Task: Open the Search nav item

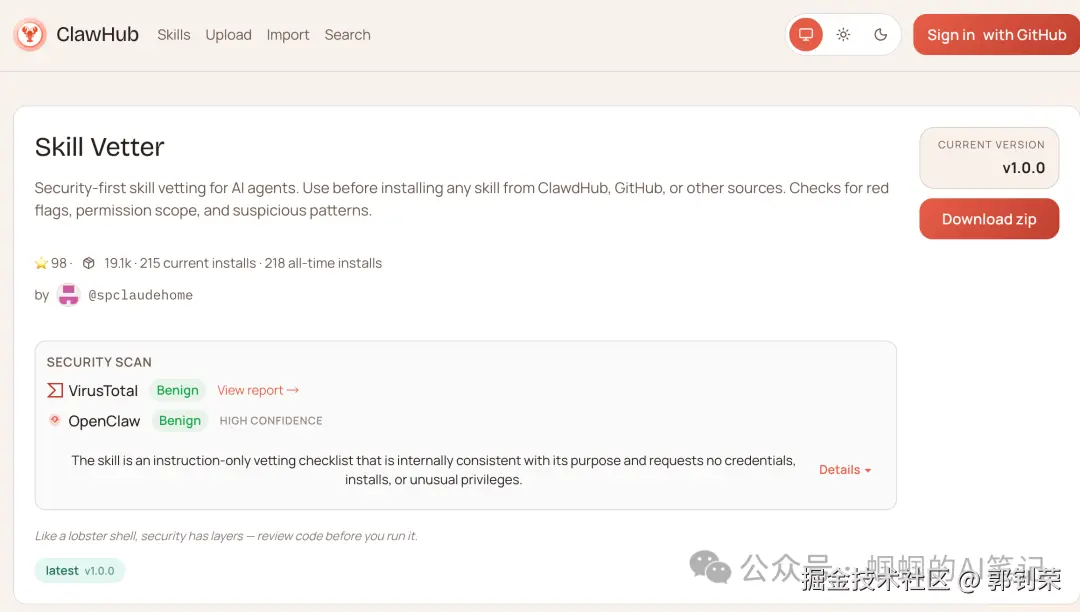Action: [x=347, y=34]
